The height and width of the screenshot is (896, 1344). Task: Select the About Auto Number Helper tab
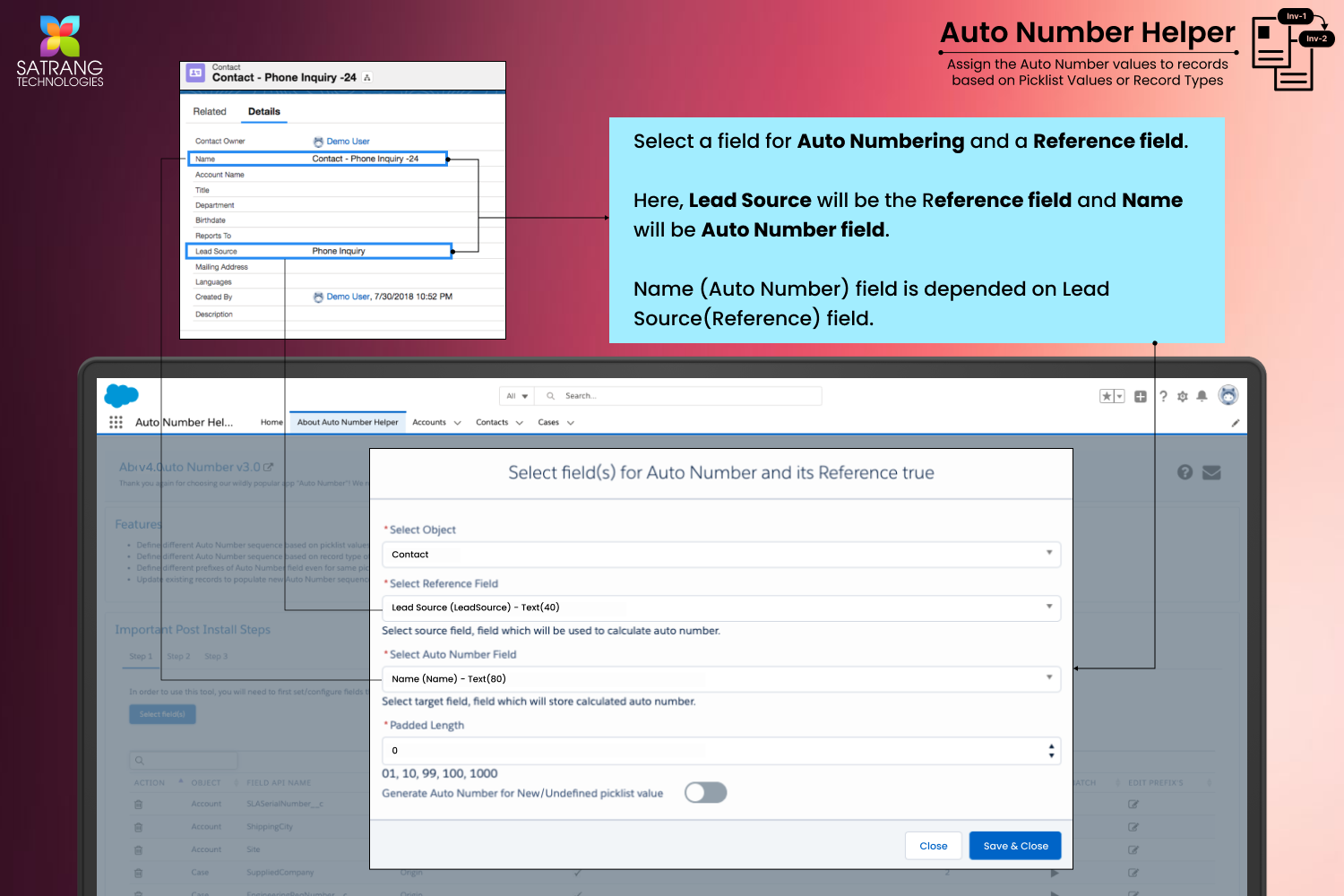[348, 422]
